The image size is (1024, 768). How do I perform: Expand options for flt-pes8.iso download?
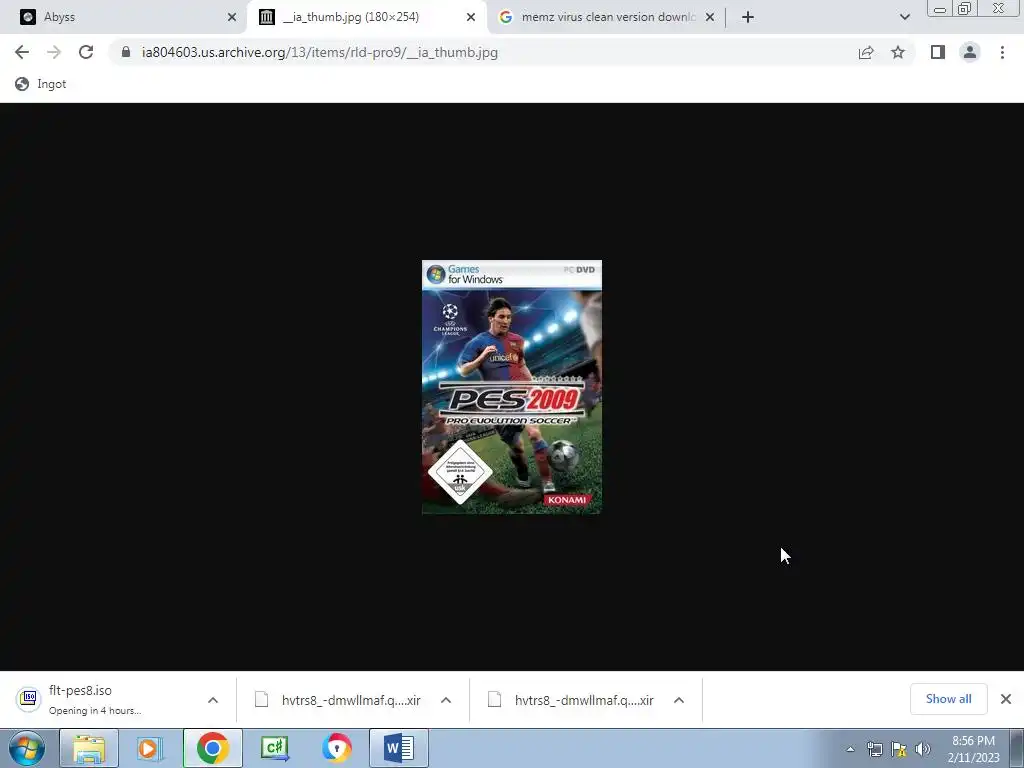click(213, 699)
